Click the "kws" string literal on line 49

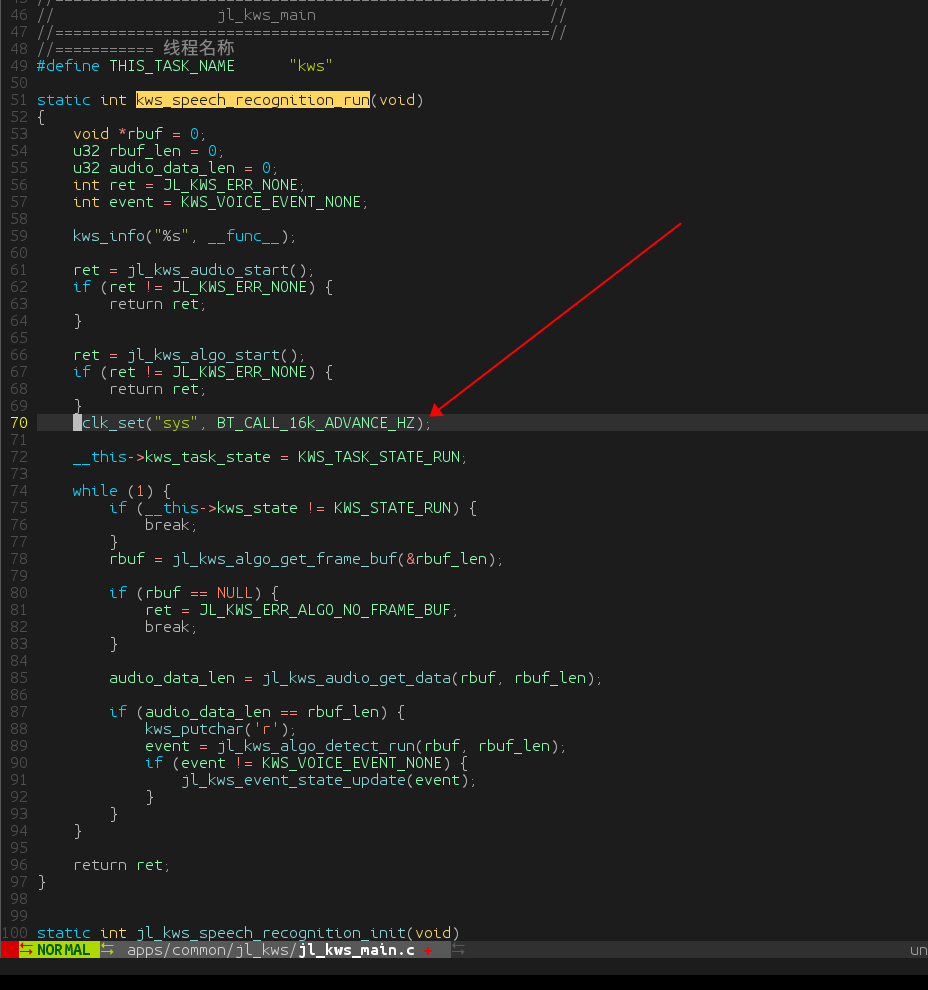(x=311, y=66)
